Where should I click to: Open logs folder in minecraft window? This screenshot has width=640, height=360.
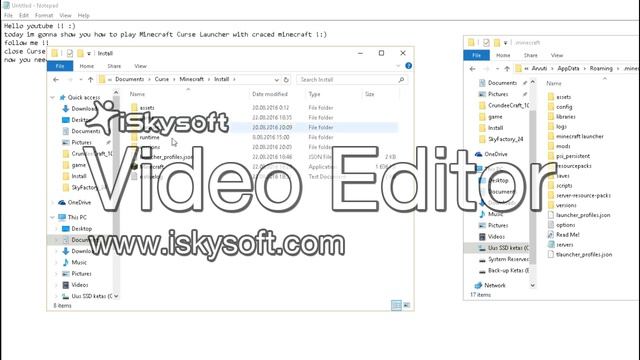point(561,127)
